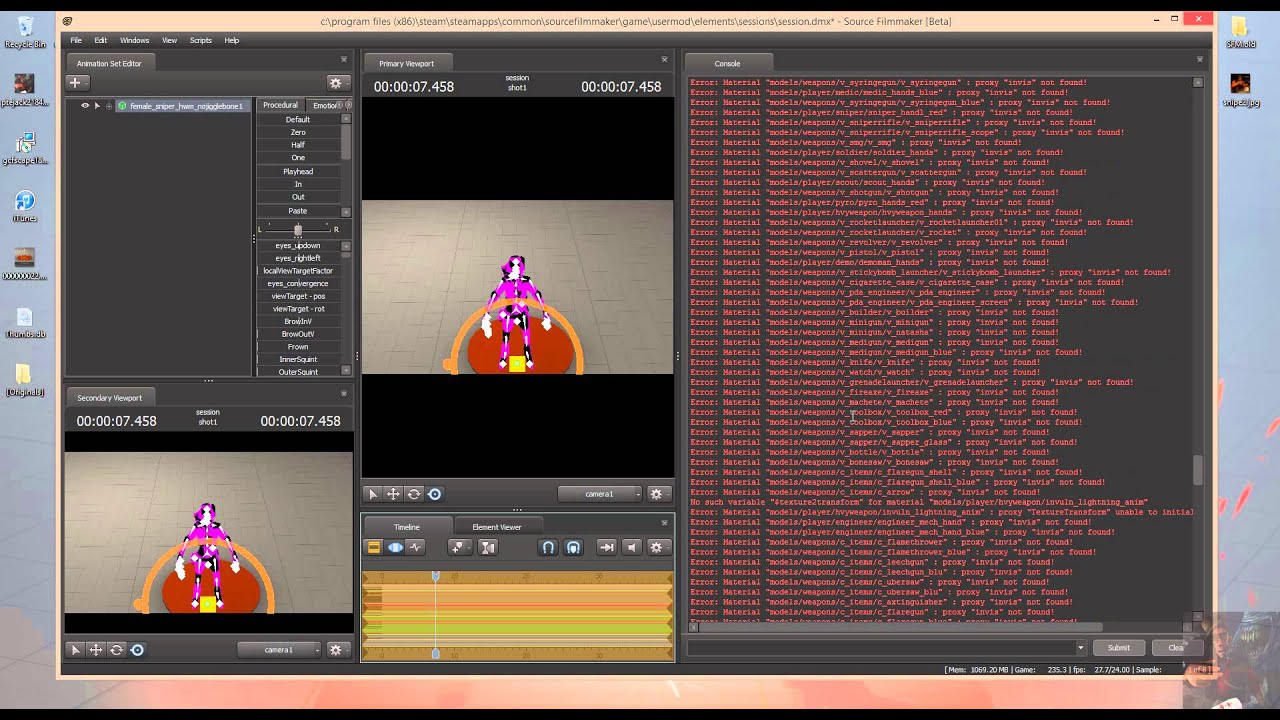Select the move tool in Primary Viewport
Screen dimensions: 1280x720
coord(393,494)
